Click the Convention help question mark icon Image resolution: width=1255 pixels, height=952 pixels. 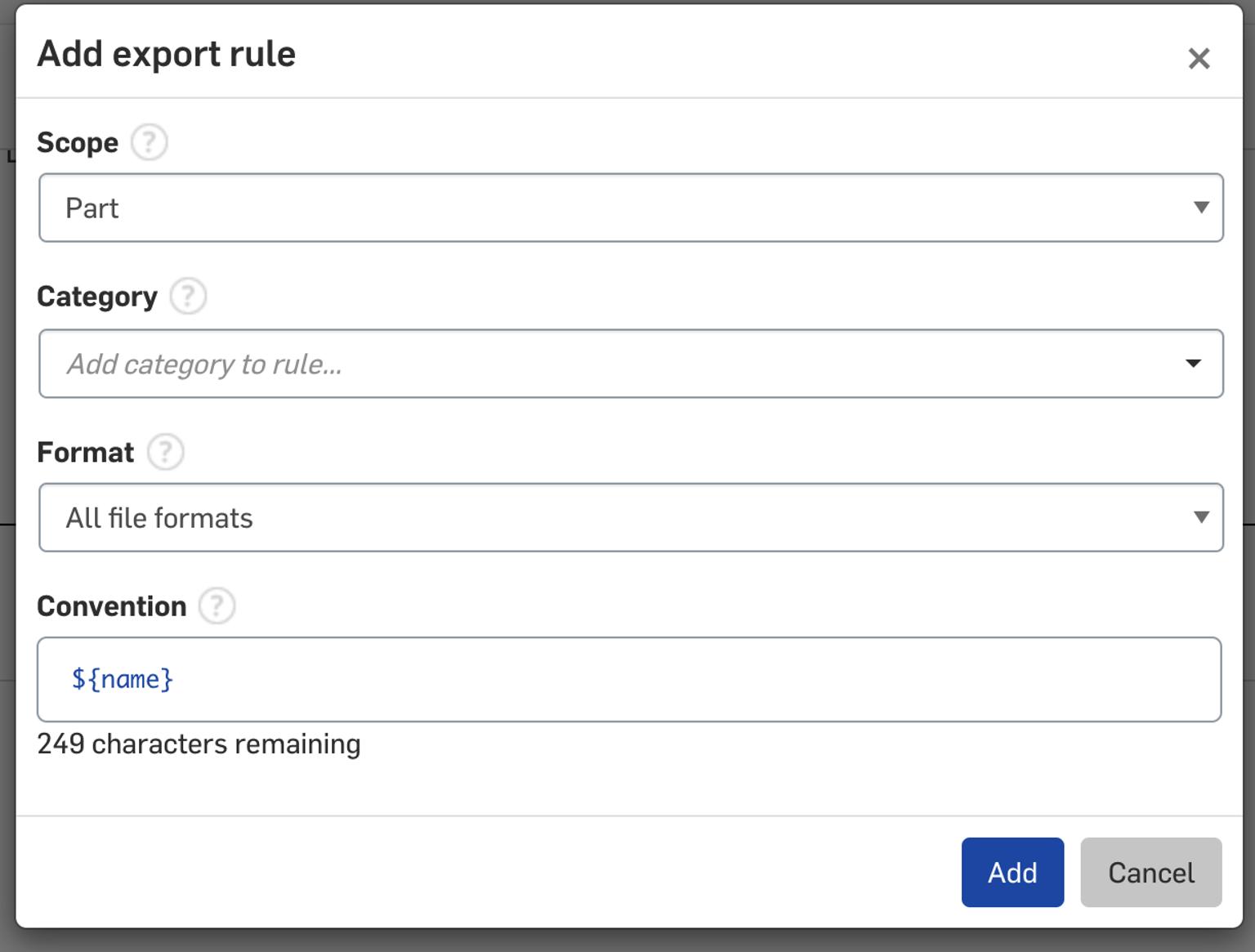(x=217, y=606)
